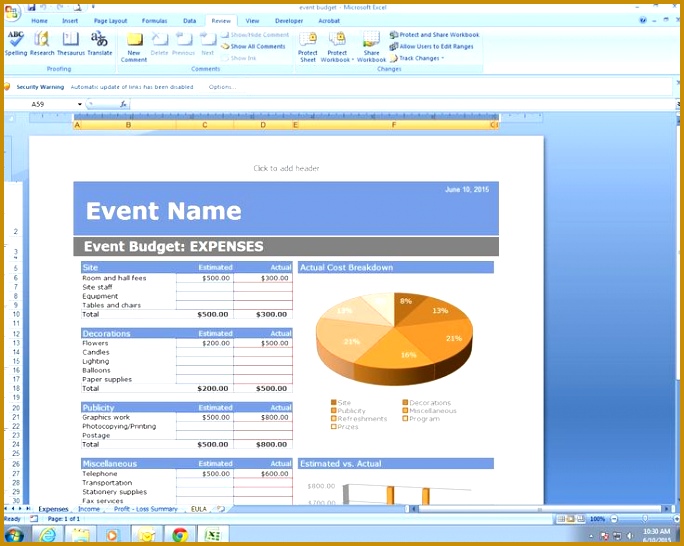Insert a New Comment
This screenshot has width=684, height=546.
pos(134,47)
